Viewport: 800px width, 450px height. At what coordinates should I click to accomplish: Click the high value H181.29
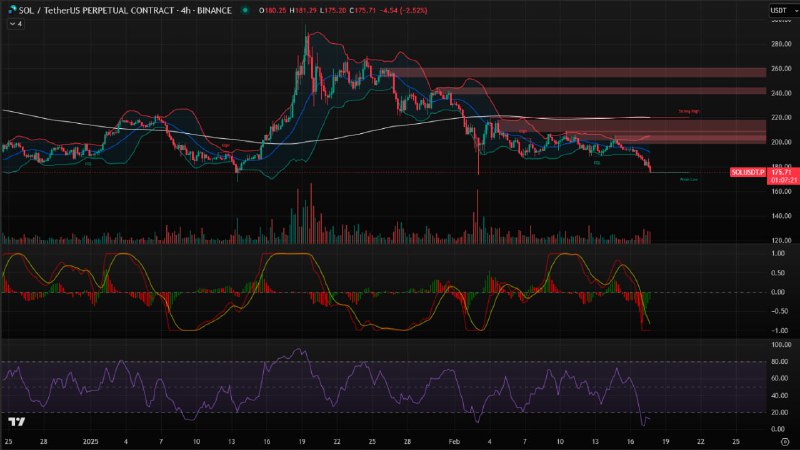tap(303, 10)
